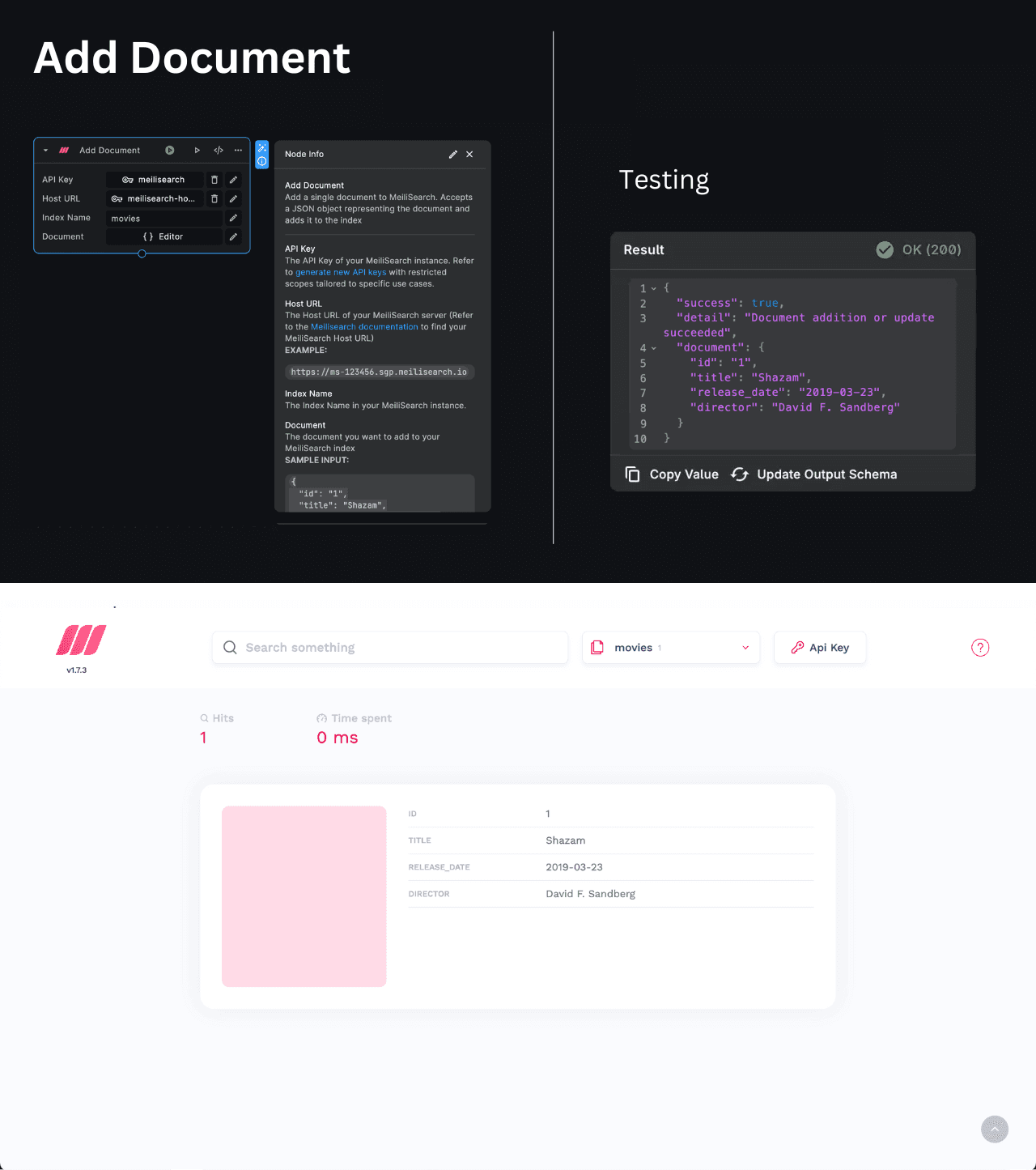
Task: Close the Node Info panel
Action: point(469,154)
